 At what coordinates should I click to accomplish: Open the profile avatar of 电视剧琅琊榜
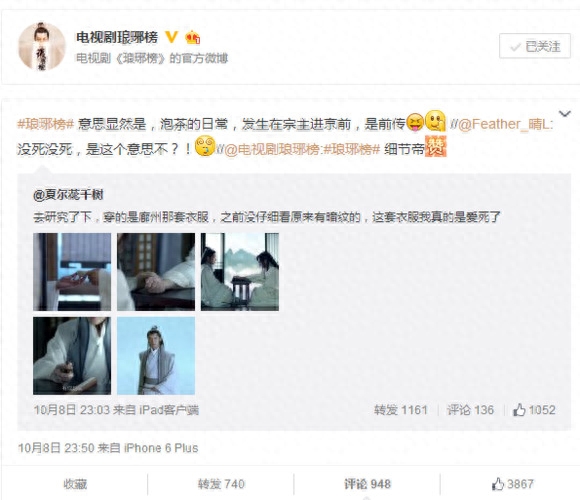pos(42,46)
